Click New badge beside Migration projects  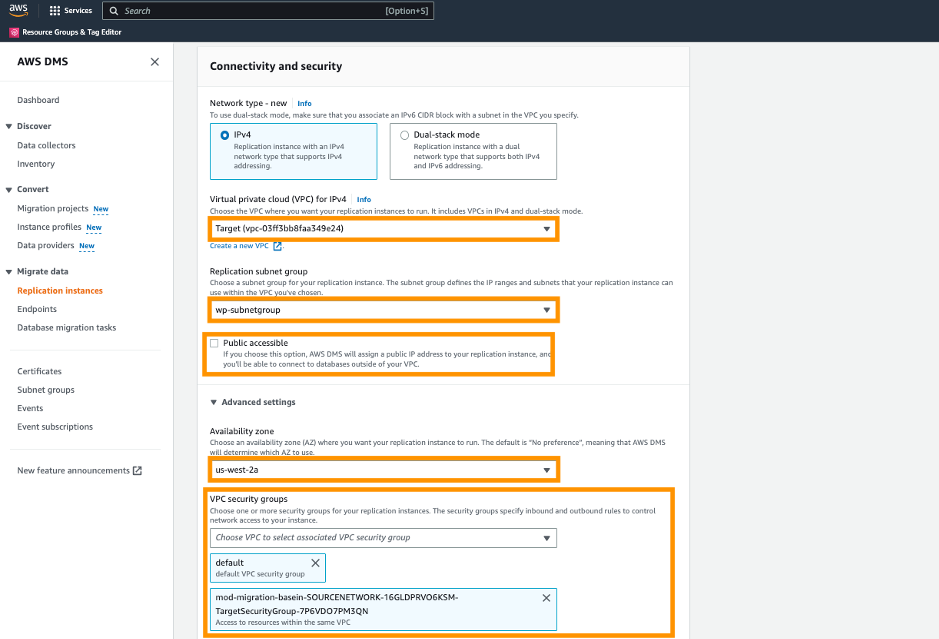coord(101,209)
